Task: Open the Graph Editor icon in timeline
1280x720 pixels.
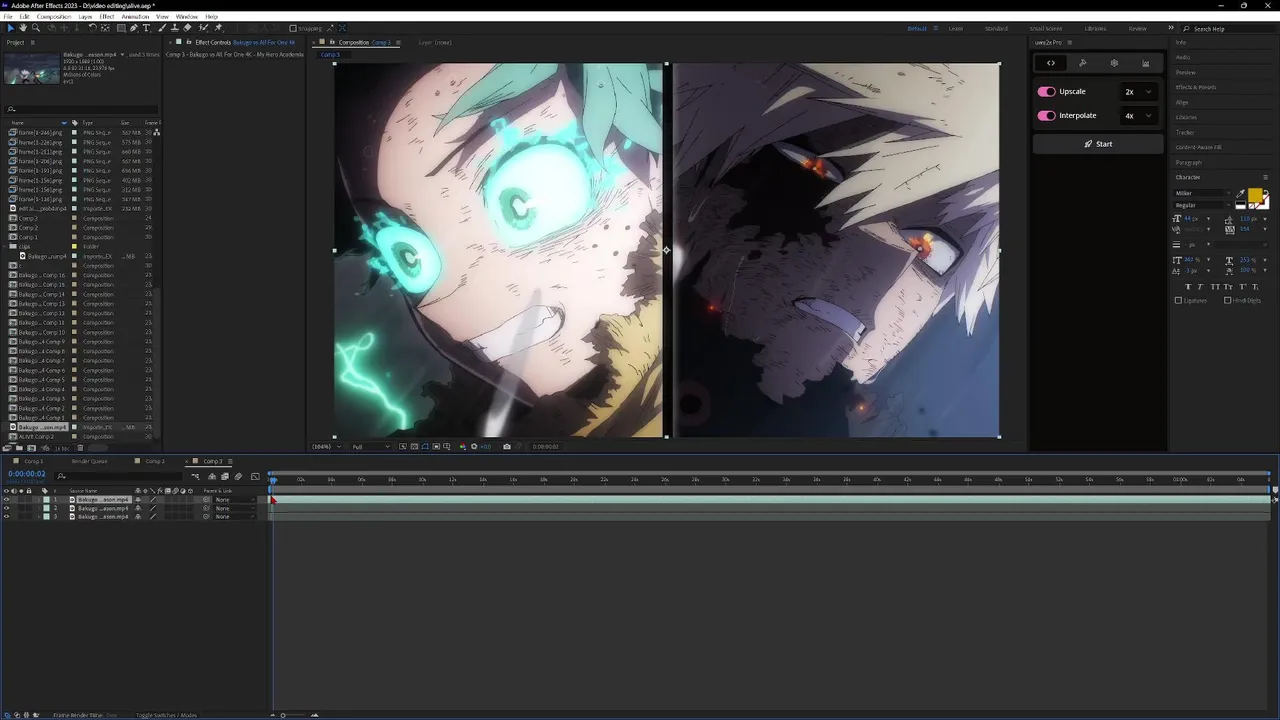Action: click(x=255, y=477)
